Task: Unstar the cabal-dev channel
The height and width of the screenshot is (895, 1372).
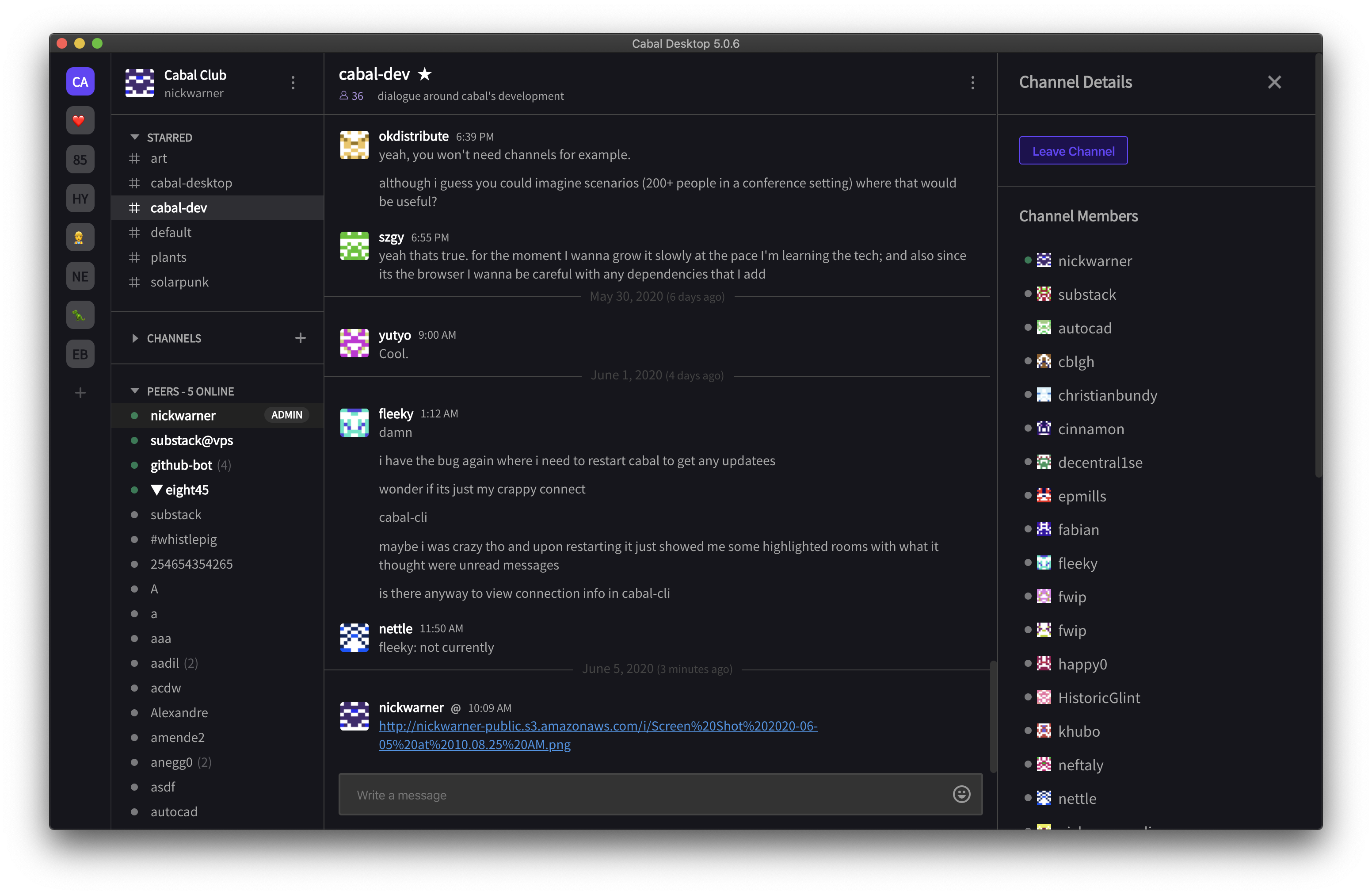Action: tap(425, 74)
